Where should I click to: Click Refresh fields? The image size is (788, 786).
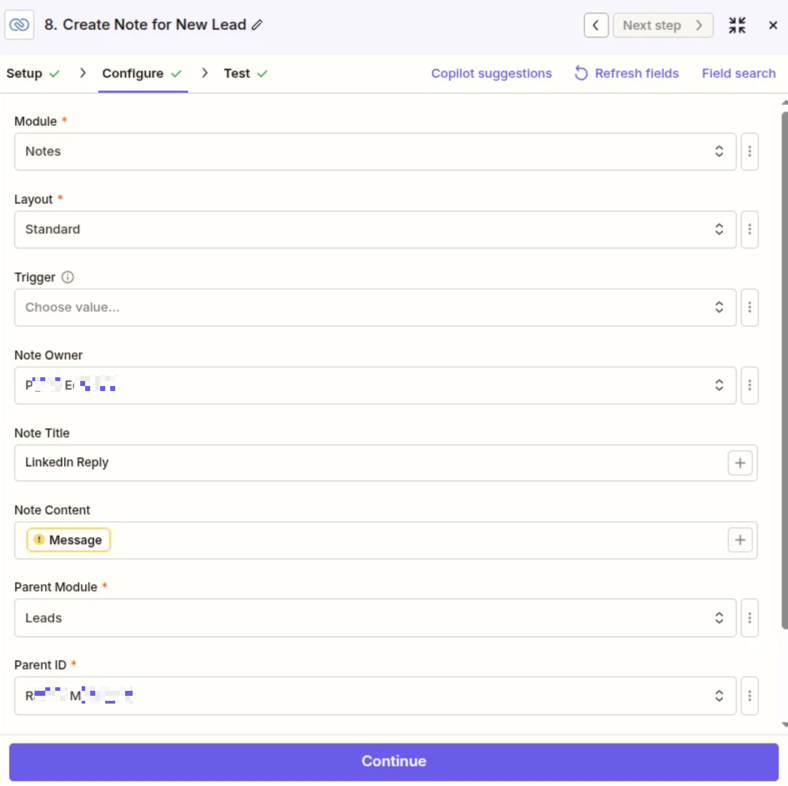pyautogui.click(x=626, y=73)
